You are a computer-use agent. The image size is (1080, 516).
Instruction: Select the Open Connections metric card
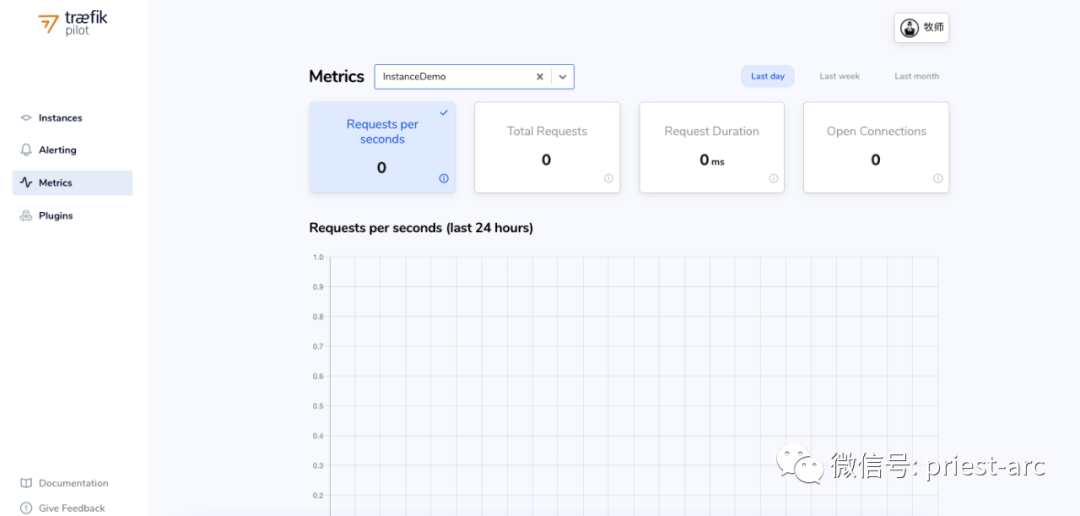pyautogui.click(x=875, y=146)
